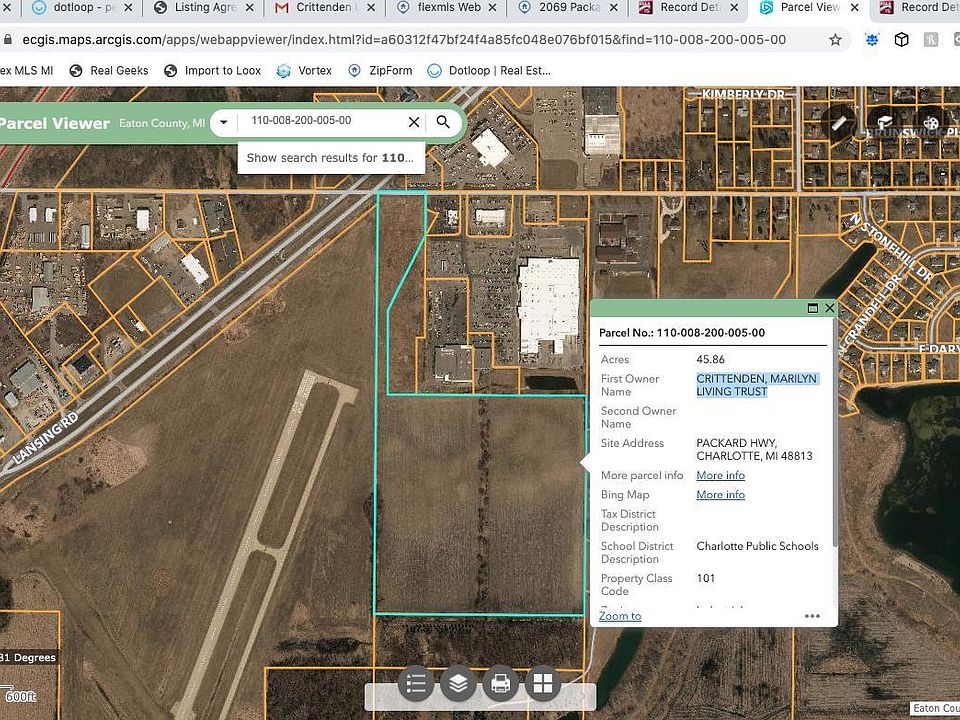This screenshot has width=960, height=720.
Task: Click the URL address bar
Action: click(x=404, y=40)
